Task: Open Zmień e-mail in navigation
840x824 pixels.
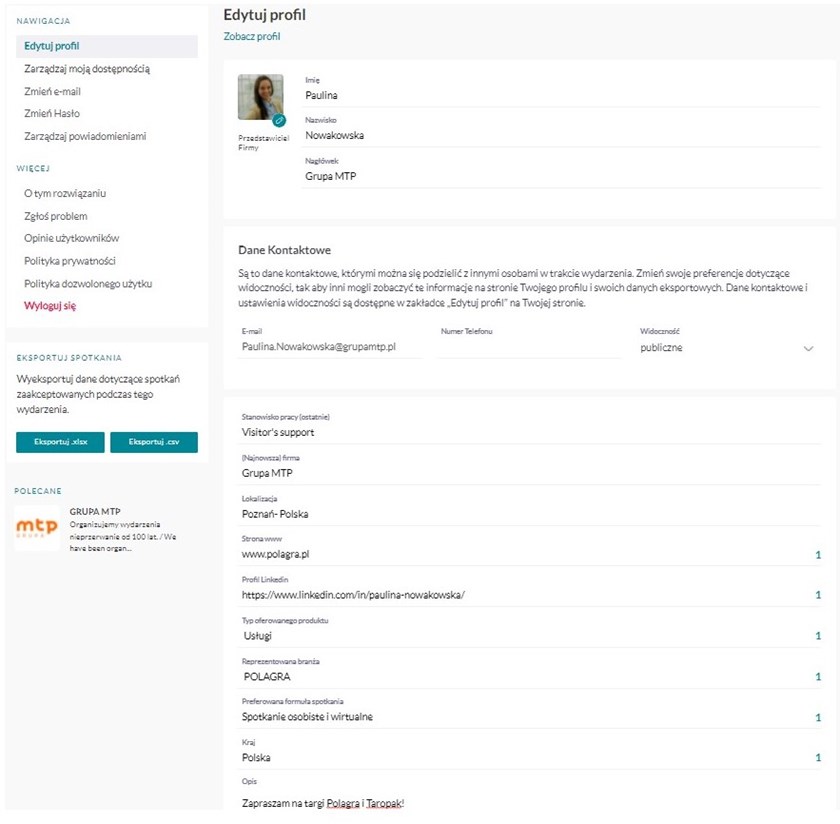Action: click(x=52, y=92)
